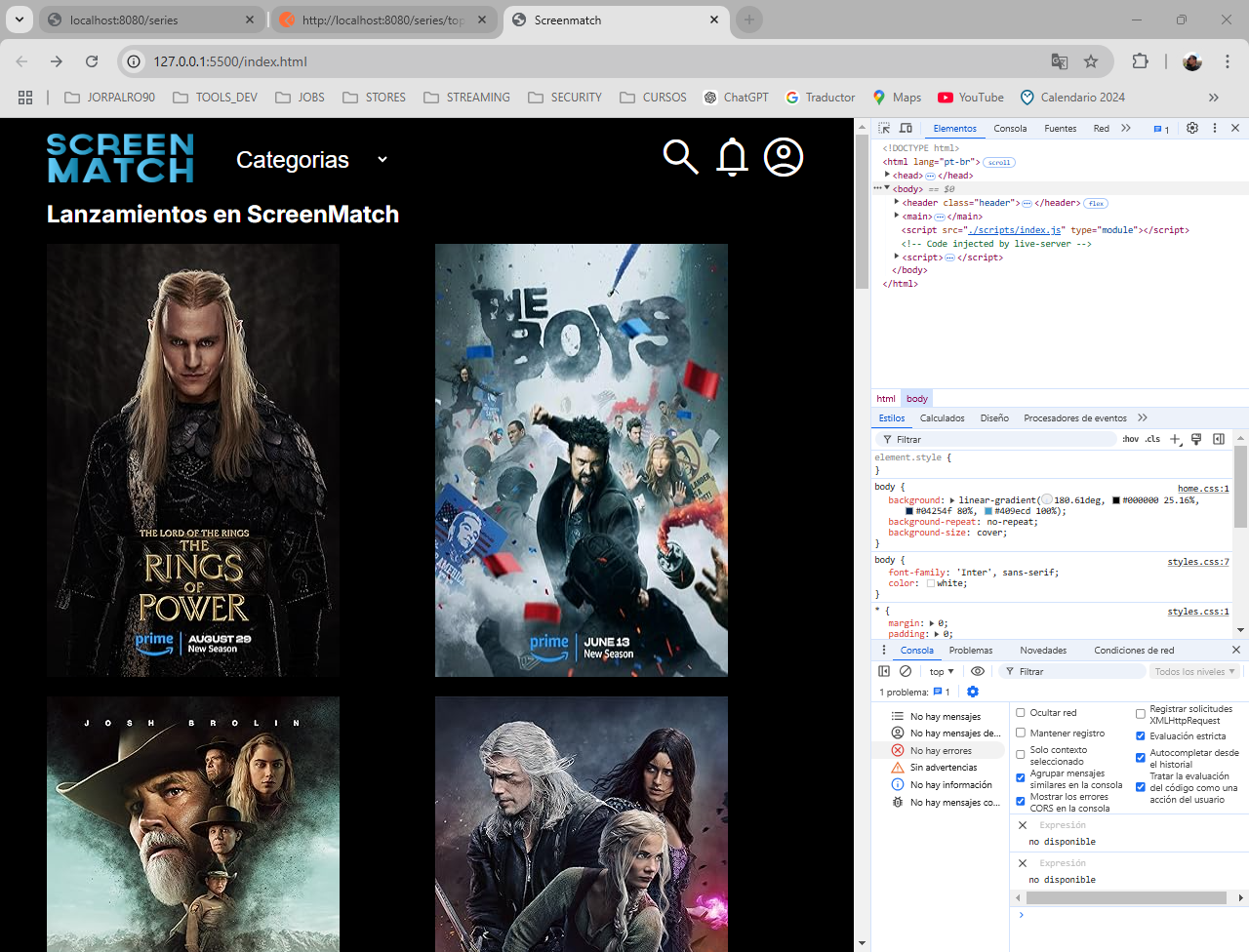Image resolution: width=1249 pixels, height=952 pixels.
Task: Create a live expression with the eye icon
Action: pyautogui.click(x=978, y=671)
